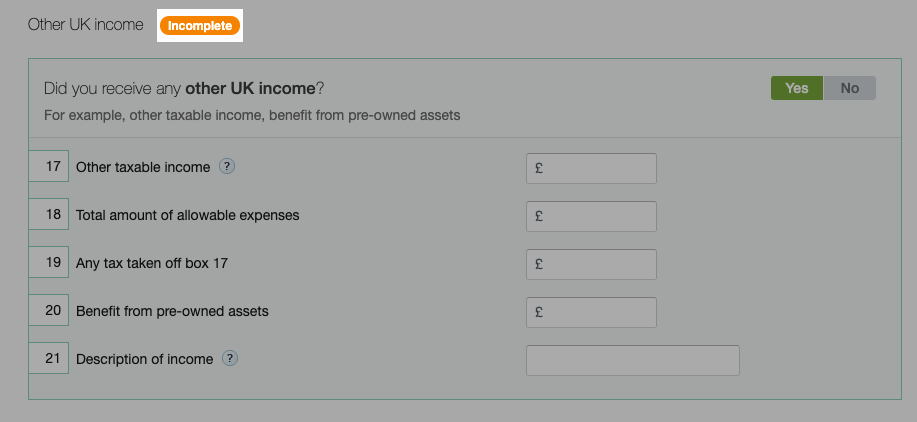Click the help icon beside Other taxable income
The height and width of the screenshot is (422, 917).
227,167
